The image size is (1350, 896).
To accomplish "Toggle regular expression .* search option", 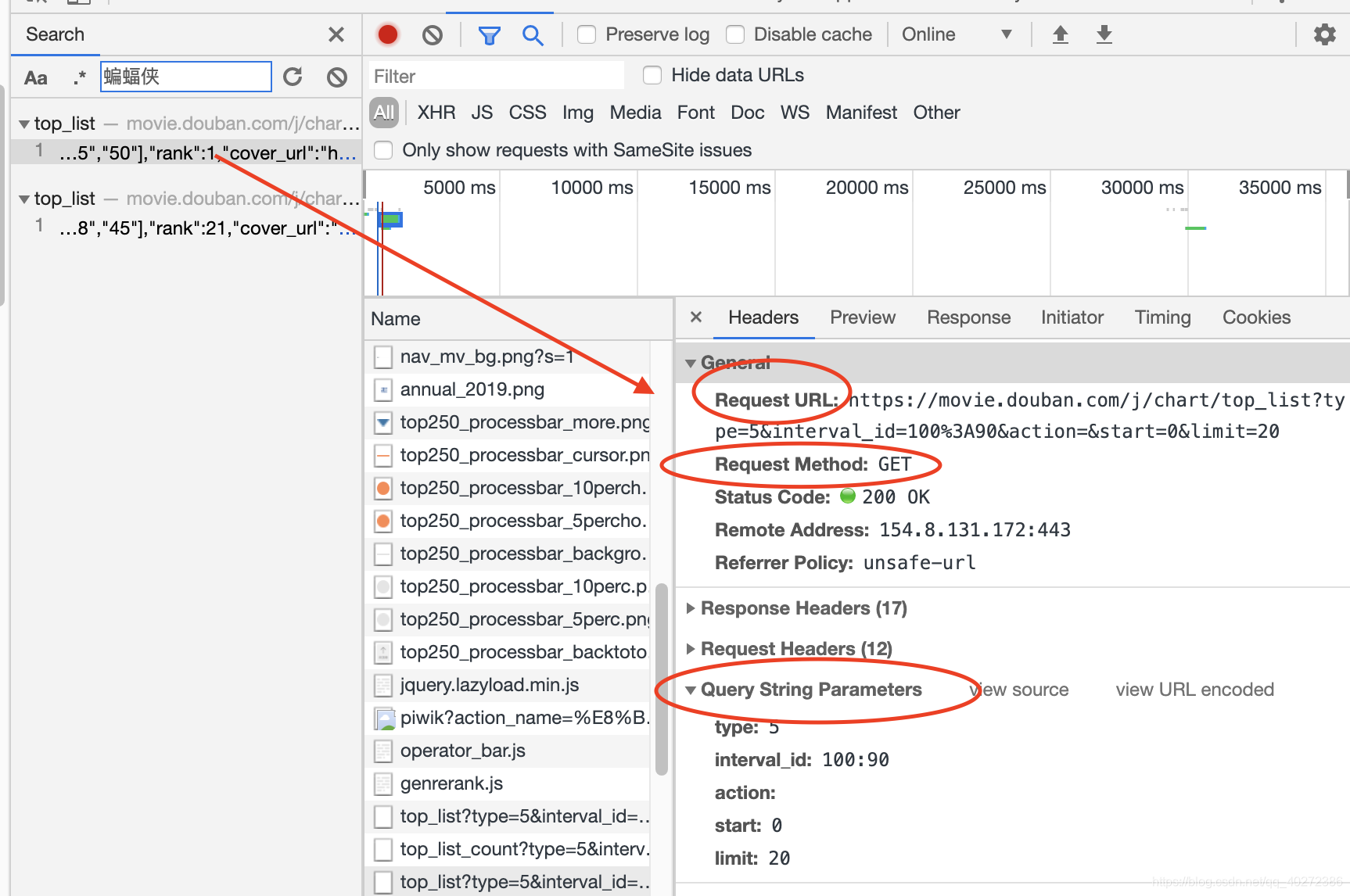I will 79,77.
